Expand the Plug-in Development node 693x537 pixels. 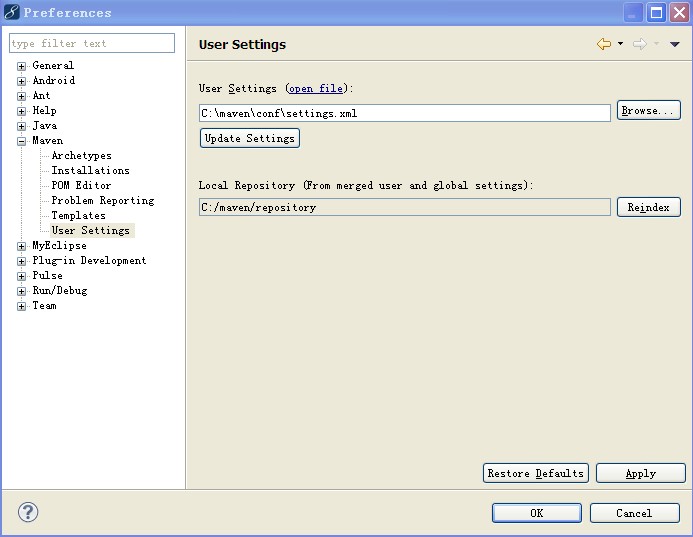point(21,261)
